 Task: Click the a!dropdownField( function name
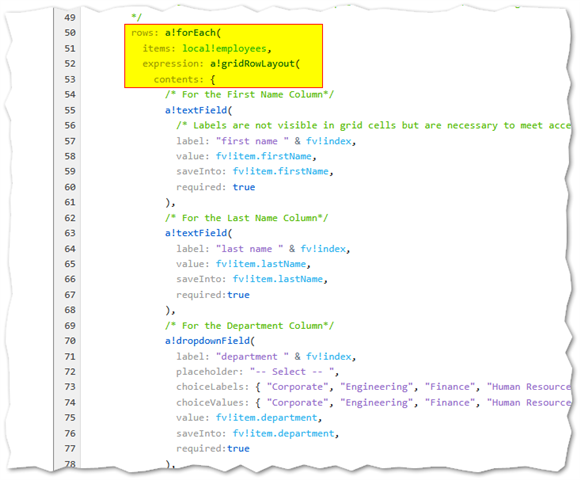tap(210, 341)
